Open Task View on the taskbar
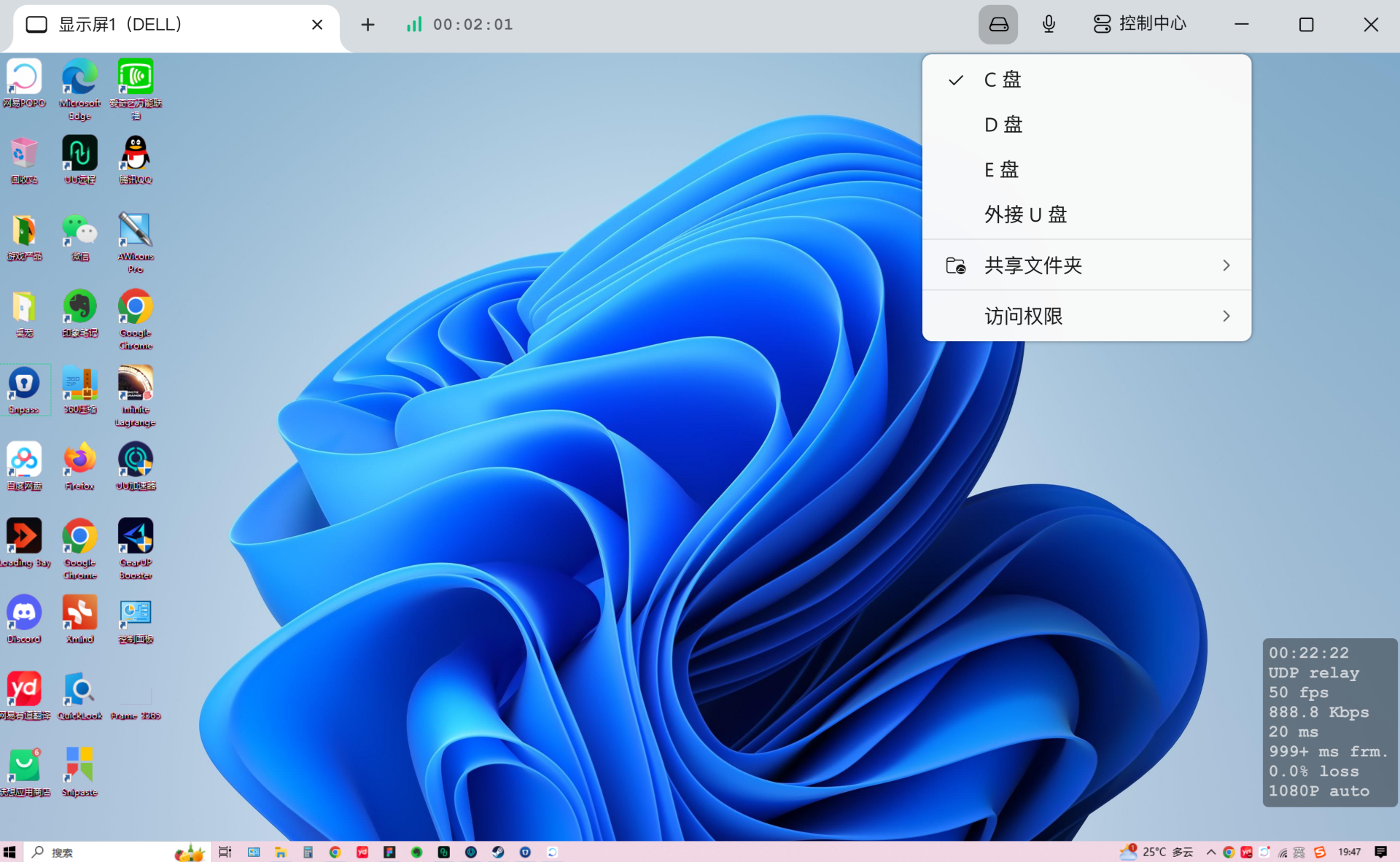The width and height of the screenshot is (1400, 862). pyautogui.click(x=225, y=852)
